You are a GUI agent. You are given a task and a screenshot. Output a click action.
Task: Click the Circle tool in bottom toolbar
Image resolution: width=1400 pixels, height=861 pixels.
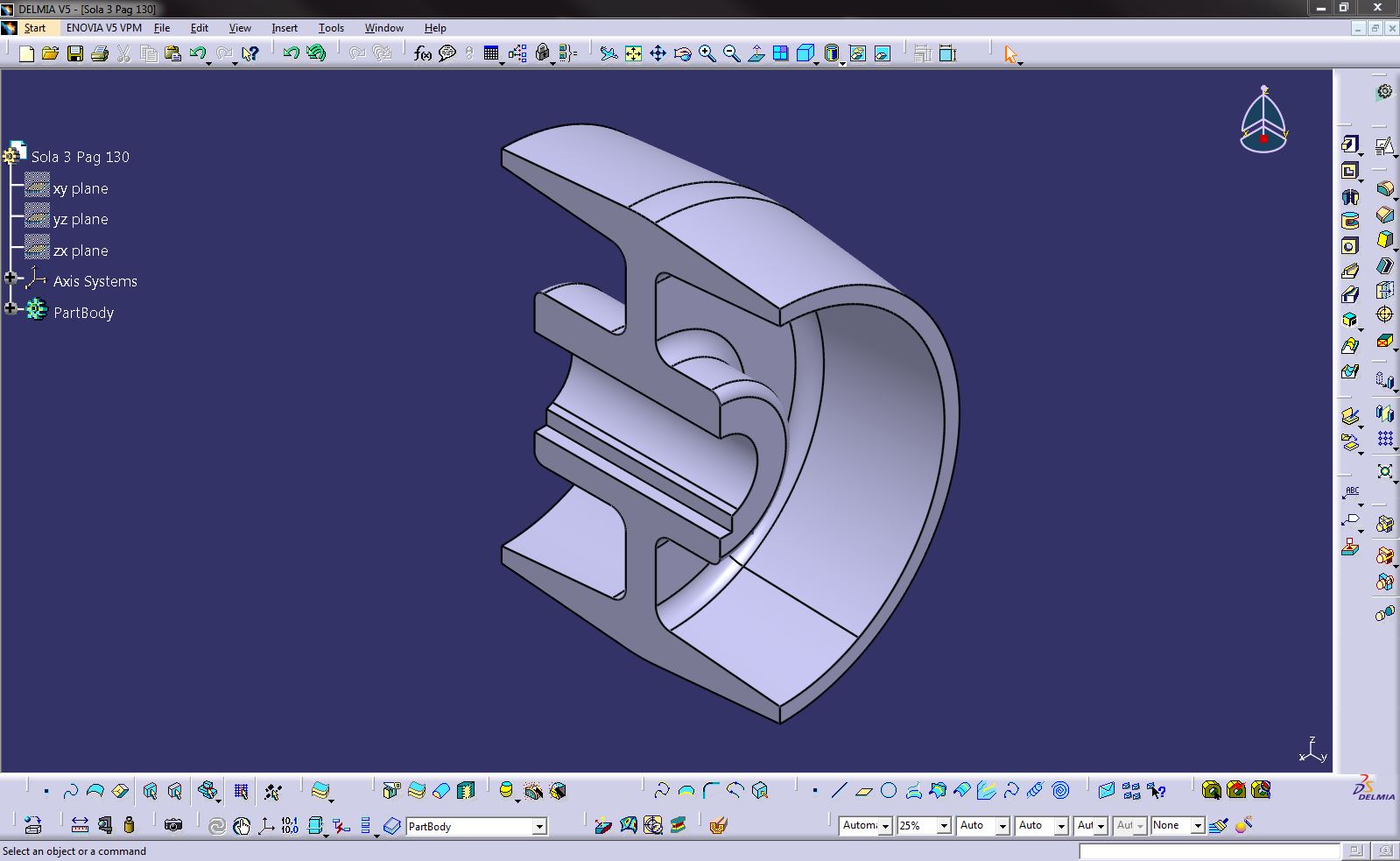pos(889,791)
